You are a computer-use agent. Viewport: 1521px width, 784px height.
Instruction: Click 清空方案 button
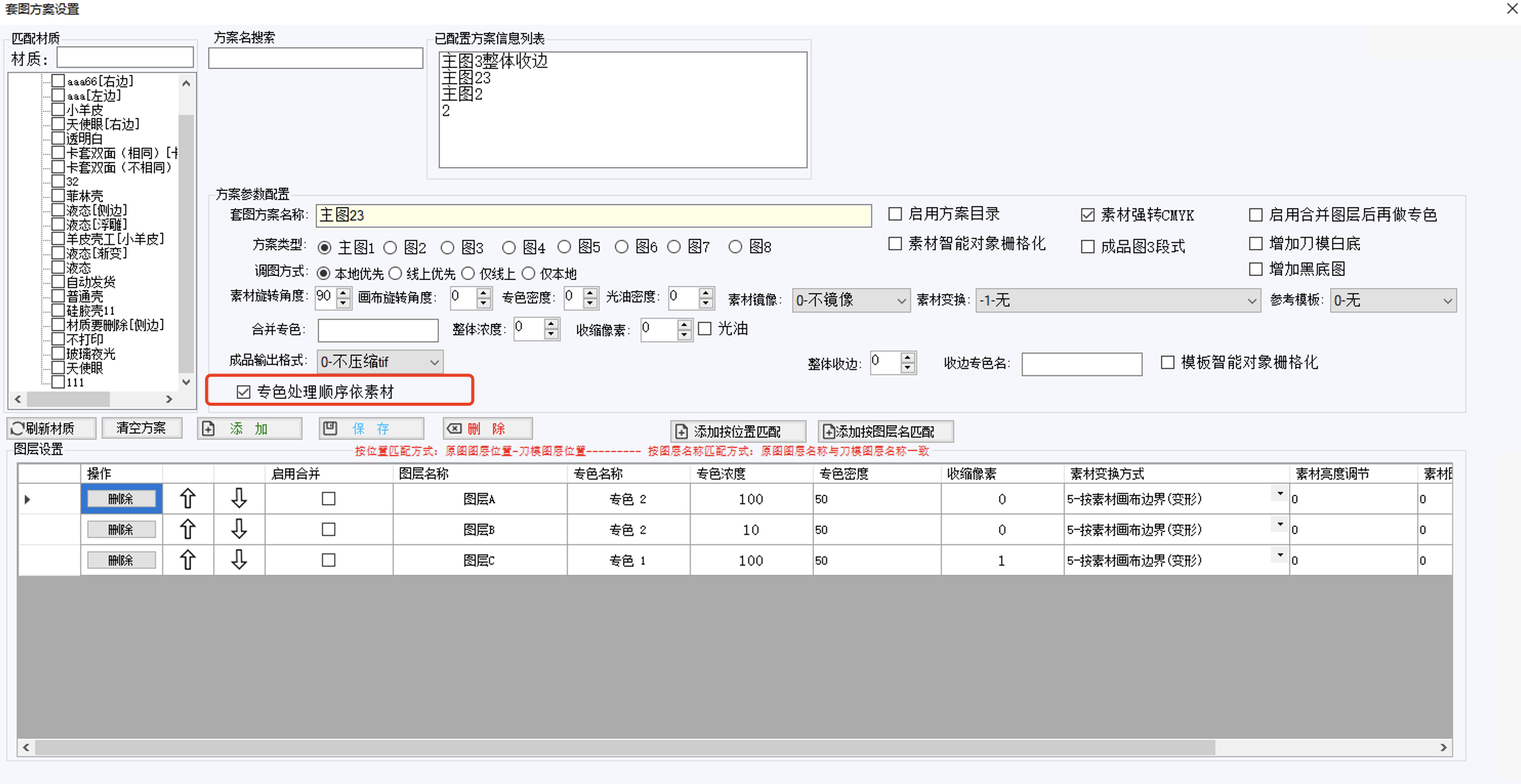tap(141, 428)
